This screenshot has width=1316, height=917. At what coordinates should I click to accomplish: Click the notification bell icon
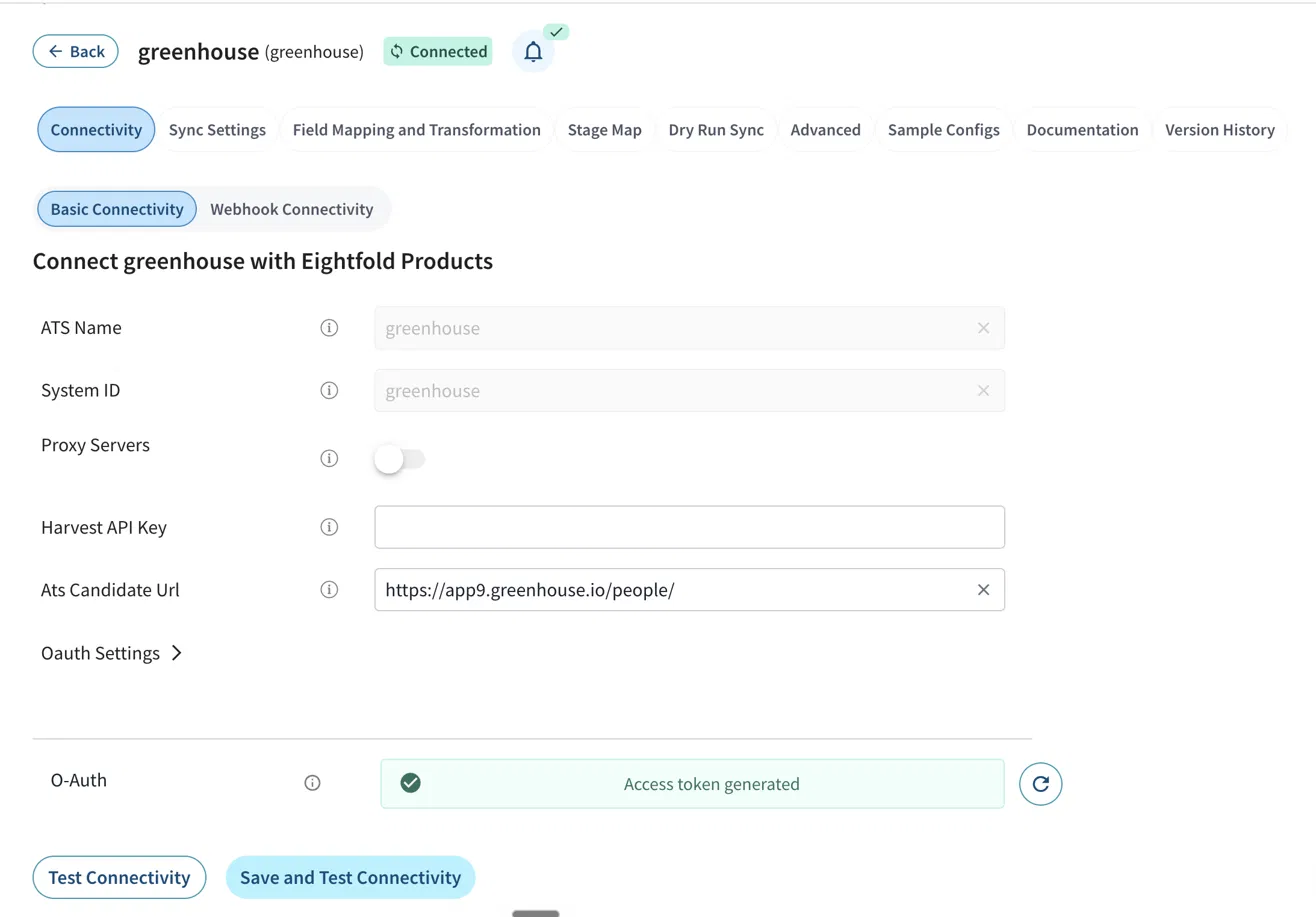tap(533, 52)
